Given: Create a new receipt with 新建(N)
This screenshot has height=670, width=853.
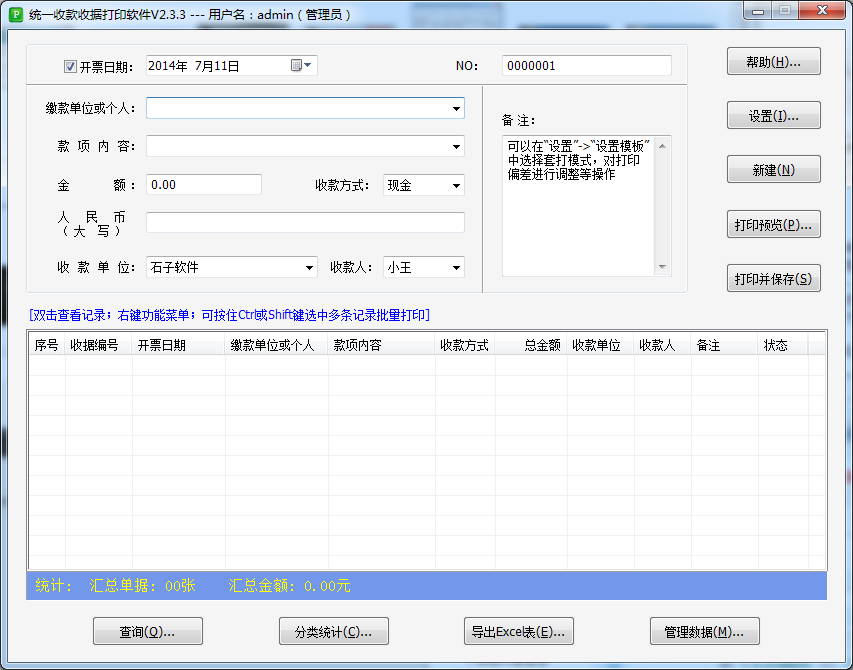Looking at the screenshot, I should click(773, 168).
